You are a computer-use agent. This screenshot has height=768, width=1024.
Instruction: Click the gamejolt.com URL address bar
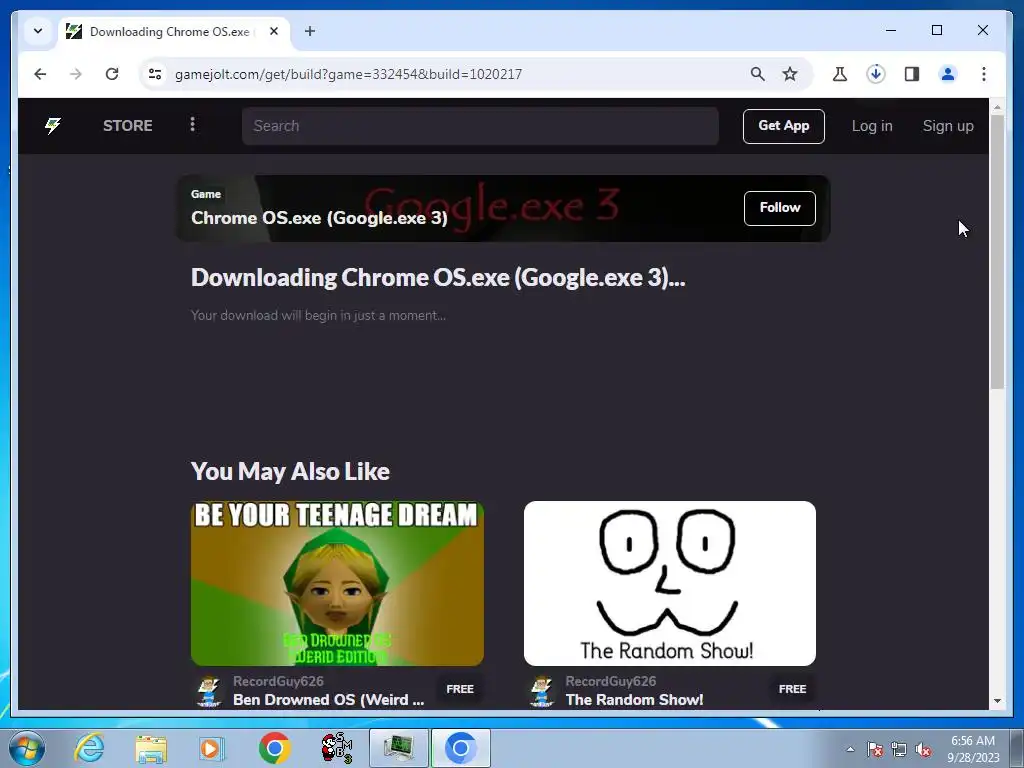click(348, 74)
